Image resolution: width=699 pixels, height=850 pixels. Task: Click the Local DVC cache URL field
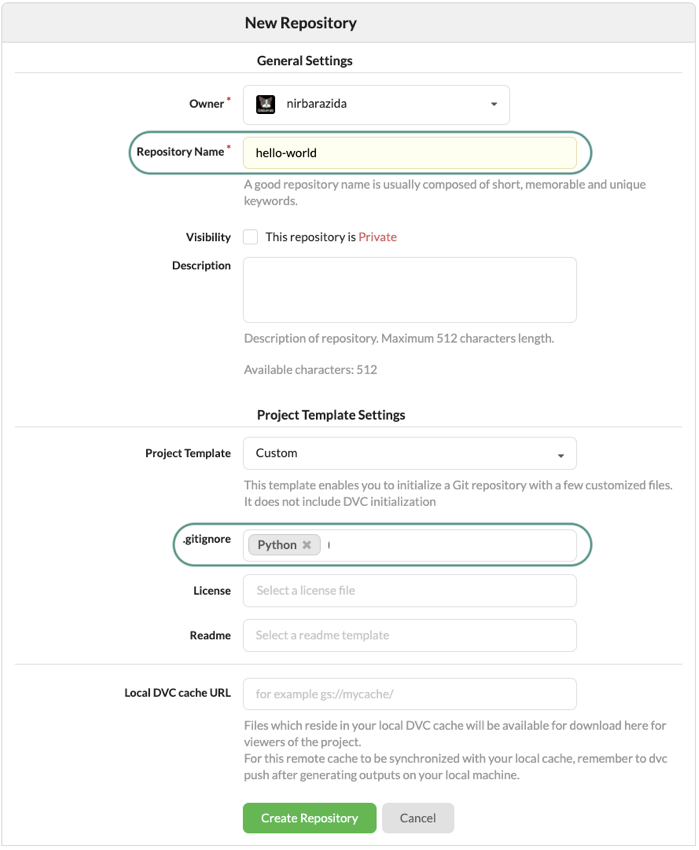[x=409, y=693]
